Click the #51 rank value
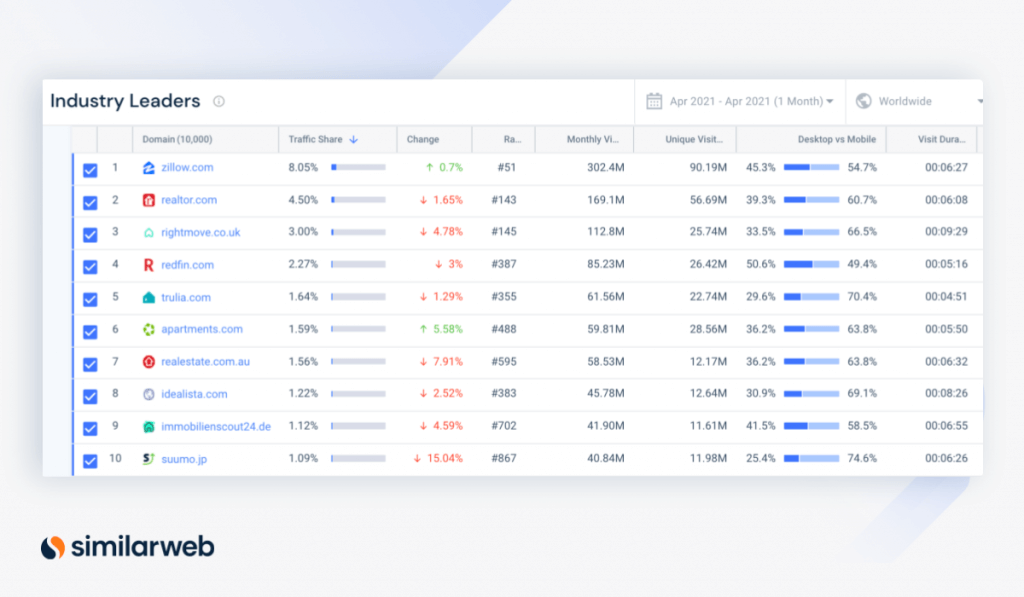The width and height of the screenshot is (1024, 597). (x=507, y=167)
